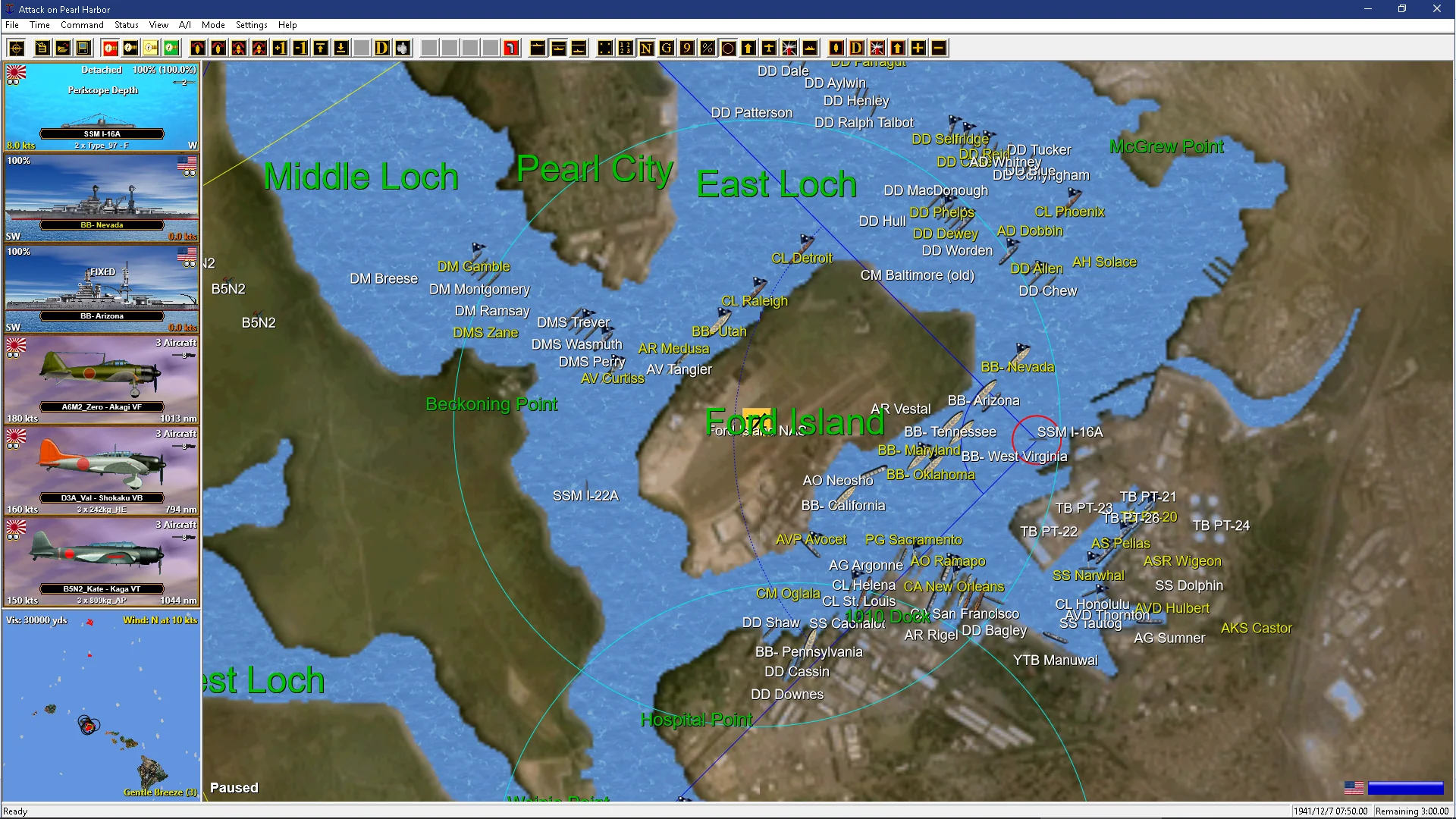Click the floppy disk save icon

[83, 49]
